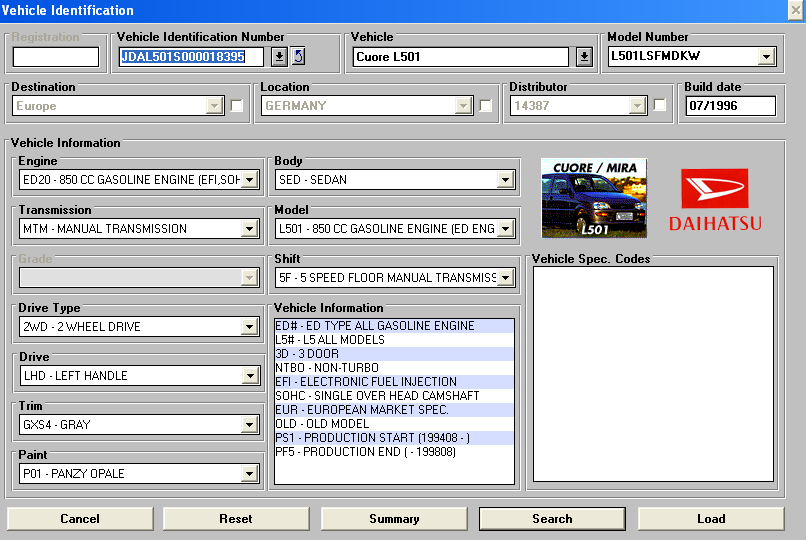This screenshot has height=540, width=806.
Task: Open the Model Number dropdown
Action: (766, 57)
